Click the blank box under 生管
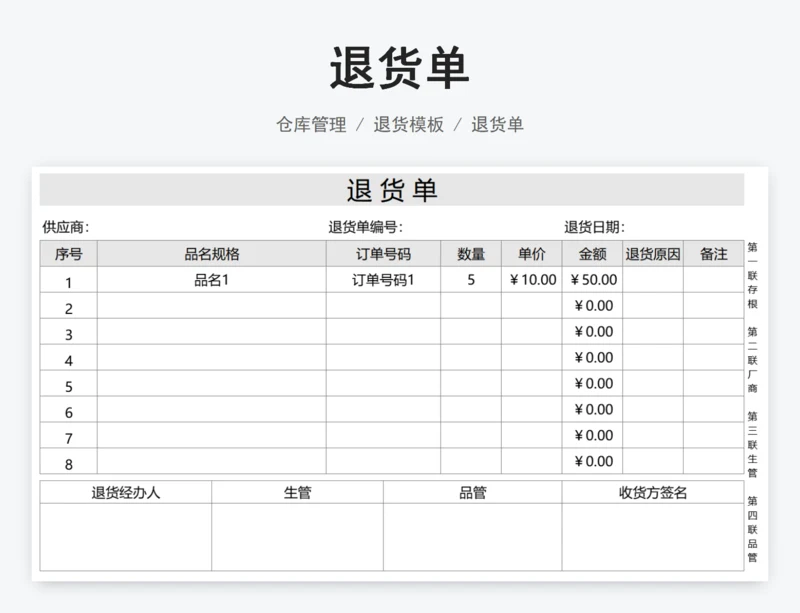Viewport: 800px width, 613px height. pyautogui.click(x=297, y=537)
